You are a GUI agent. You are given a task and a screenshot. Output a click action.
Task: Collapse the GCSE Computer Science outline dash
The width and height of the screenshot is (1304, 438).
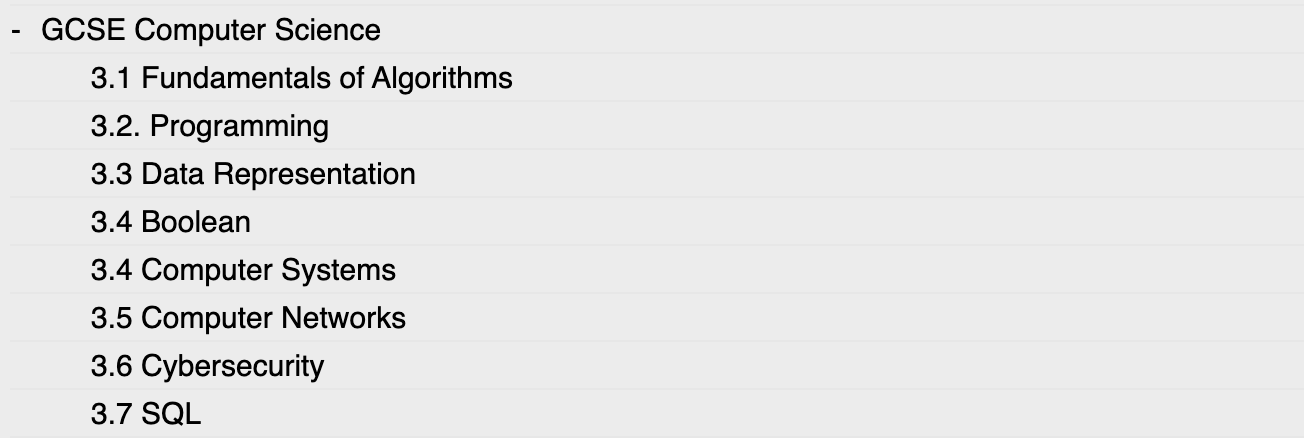click(x=17, y=30)
